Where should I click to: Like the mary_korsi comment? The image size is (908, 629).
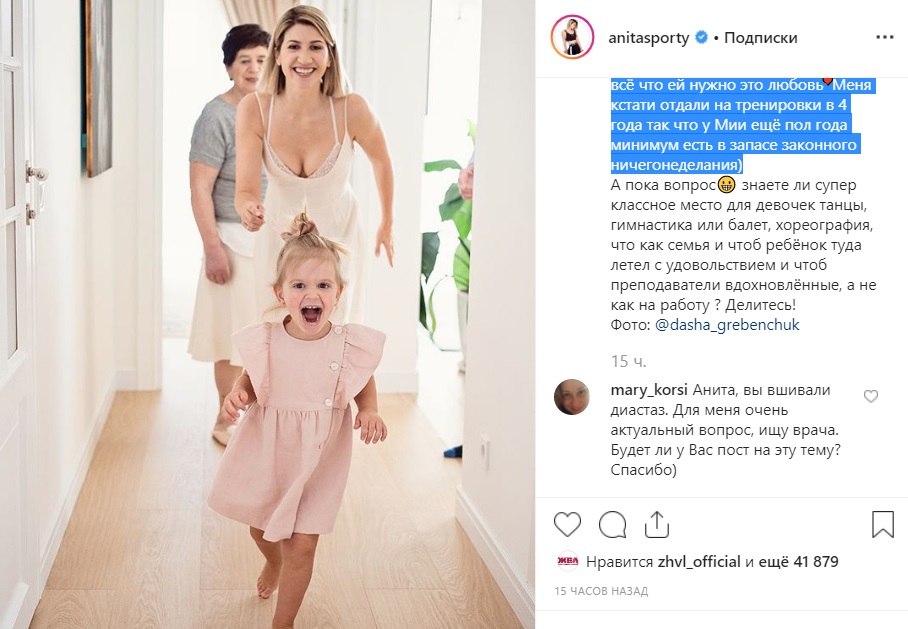tap(870, 396)
